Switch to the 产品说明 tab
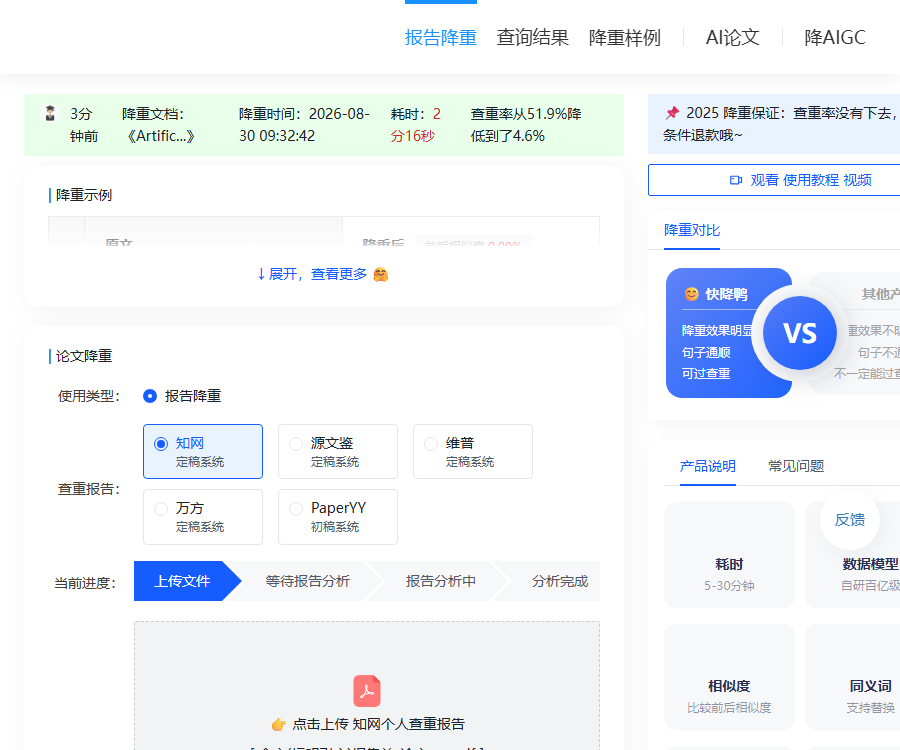 708,466
